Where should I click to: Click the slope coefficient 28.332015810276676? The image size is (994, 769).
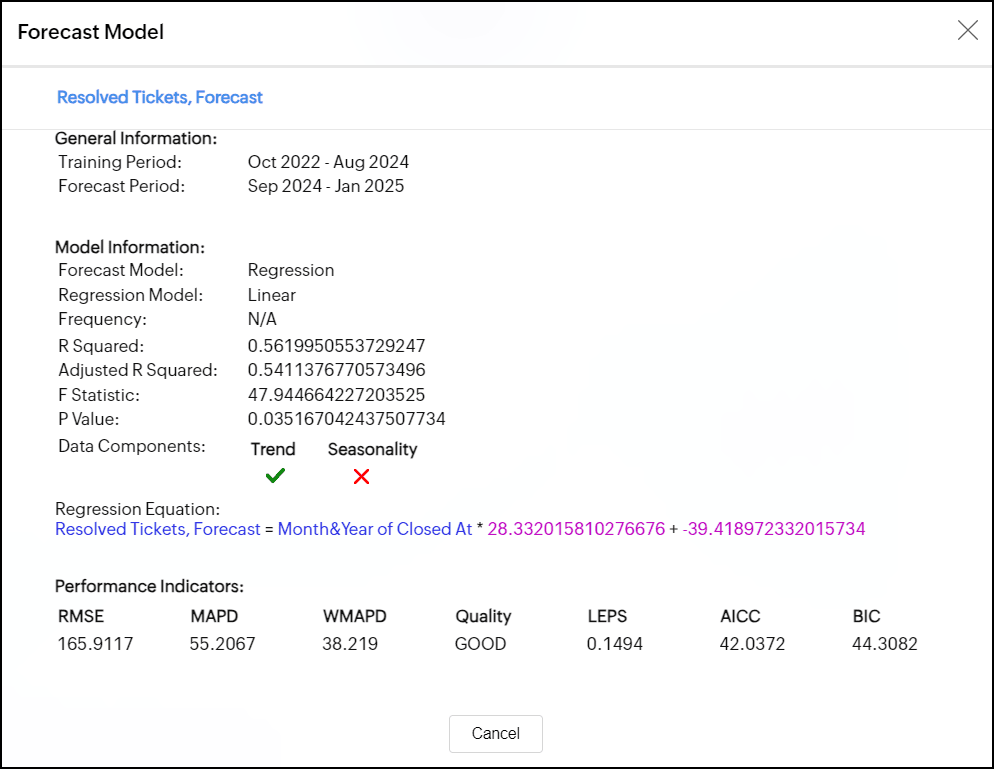[x=576, y=529]
